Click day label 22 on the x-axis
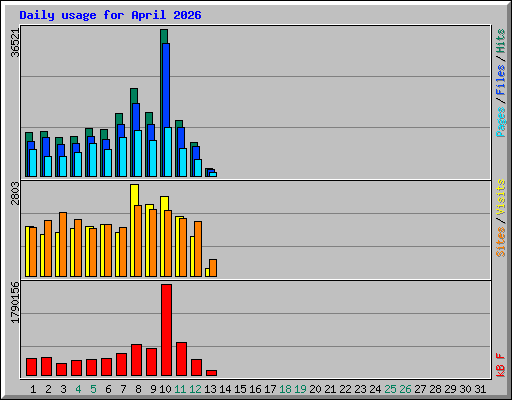The width and height of the screenshot is (512, 400). point(345,389)
